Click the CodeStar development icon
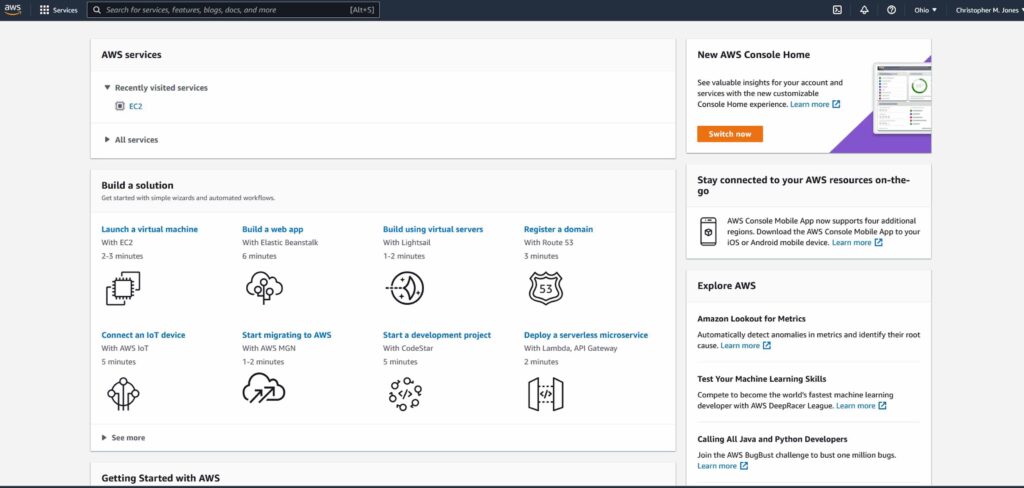Image resolution: width=1024 pixels, height=488 pixels. (x=405, y=394)
